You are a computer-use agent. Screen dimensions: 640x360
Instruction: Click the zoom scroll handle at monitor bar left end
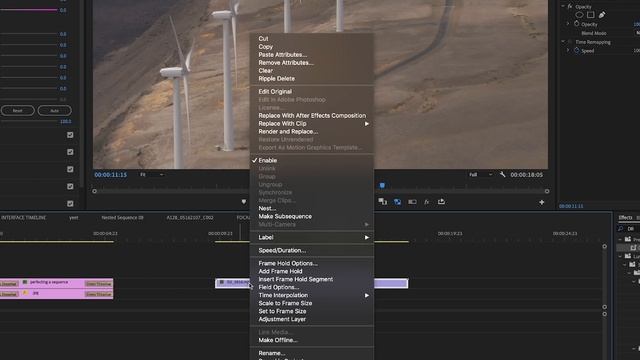[x=94, y=191]
